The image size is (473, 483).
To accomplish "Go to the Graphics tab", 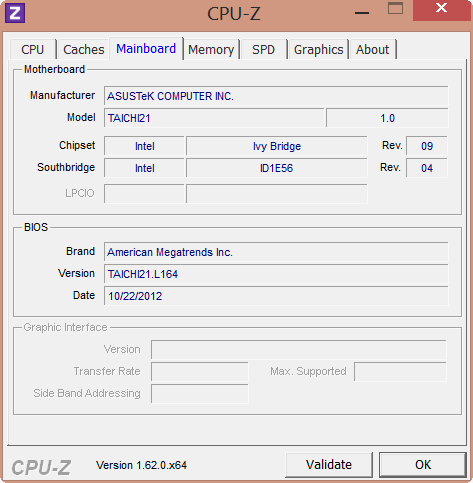I will click(x=318, y=49).
